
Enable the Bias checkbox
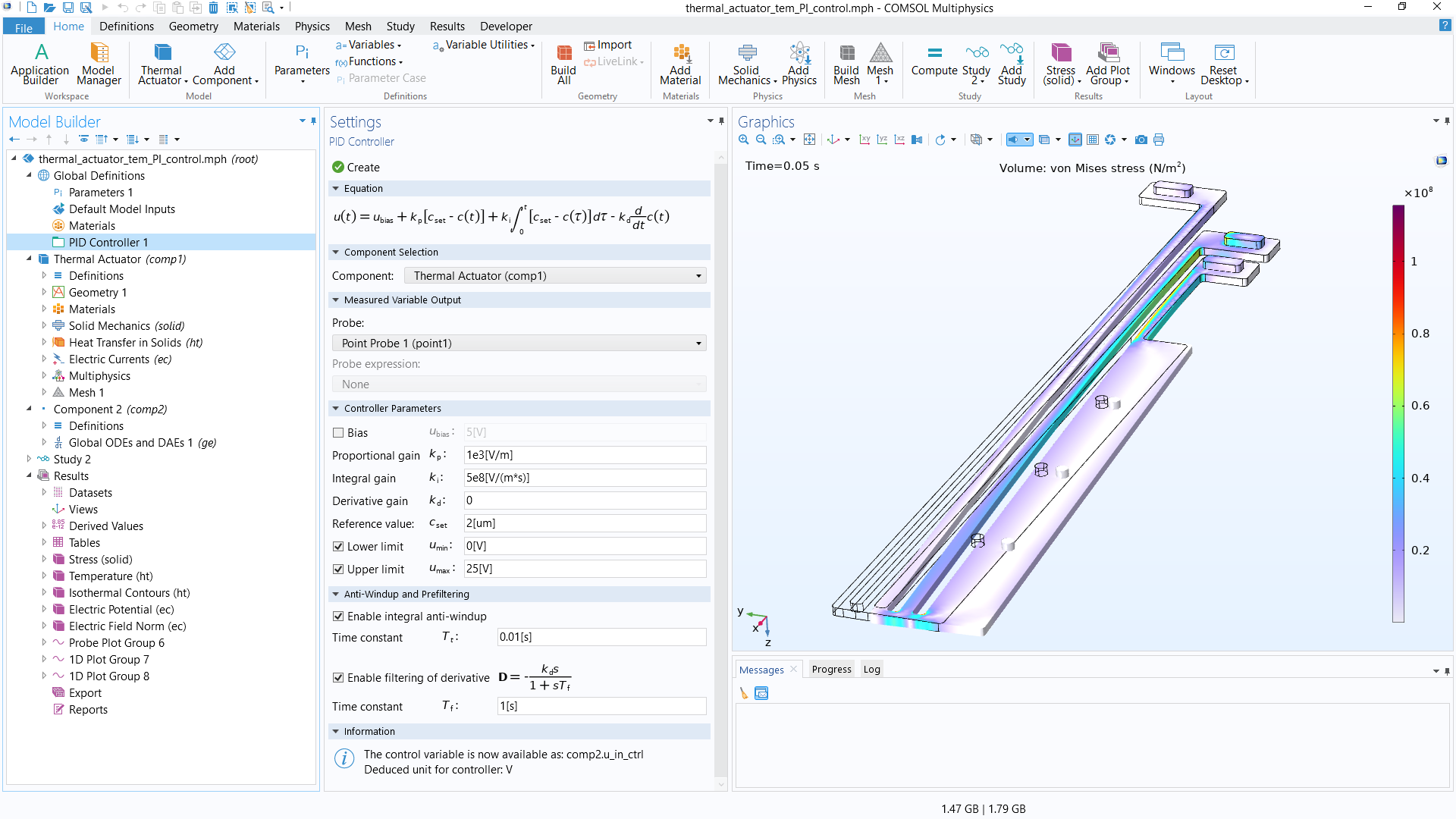tap(338, 433)
